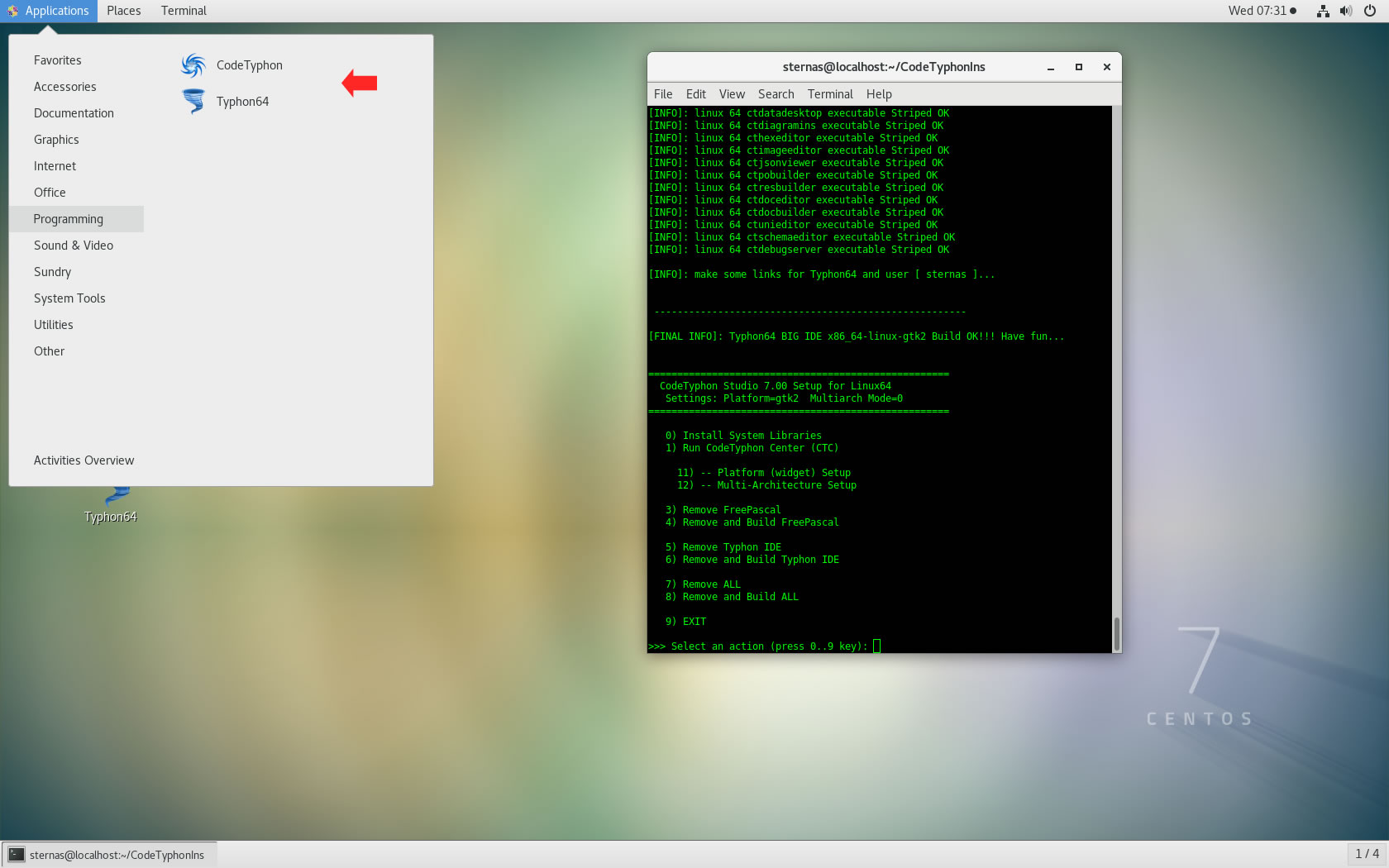The height and width of the screenshot is (868, 1389).
Task: Open the Terminal menu in the terminal window
Action: click(830, 94)
